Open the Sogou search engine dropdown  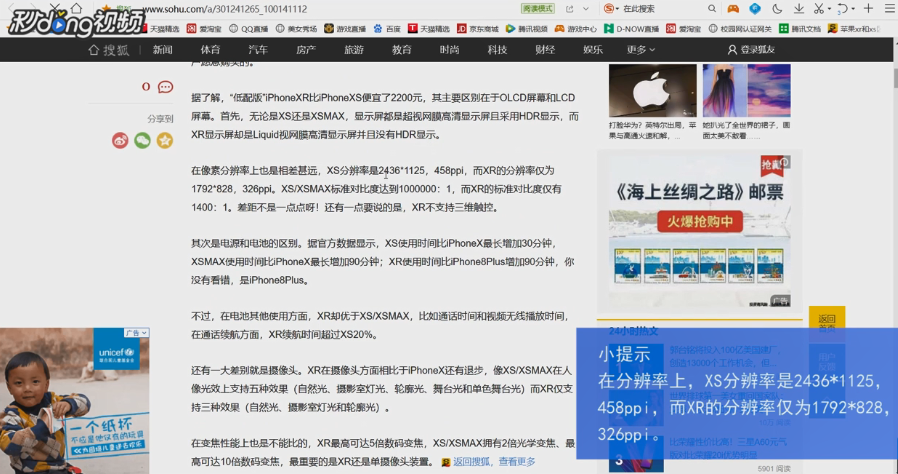click(x=611, y=9)
